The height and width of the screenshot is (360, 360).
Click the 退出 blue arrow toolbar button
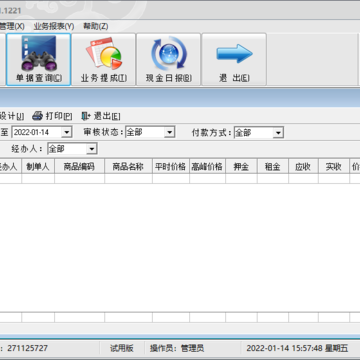pos(234,59)
